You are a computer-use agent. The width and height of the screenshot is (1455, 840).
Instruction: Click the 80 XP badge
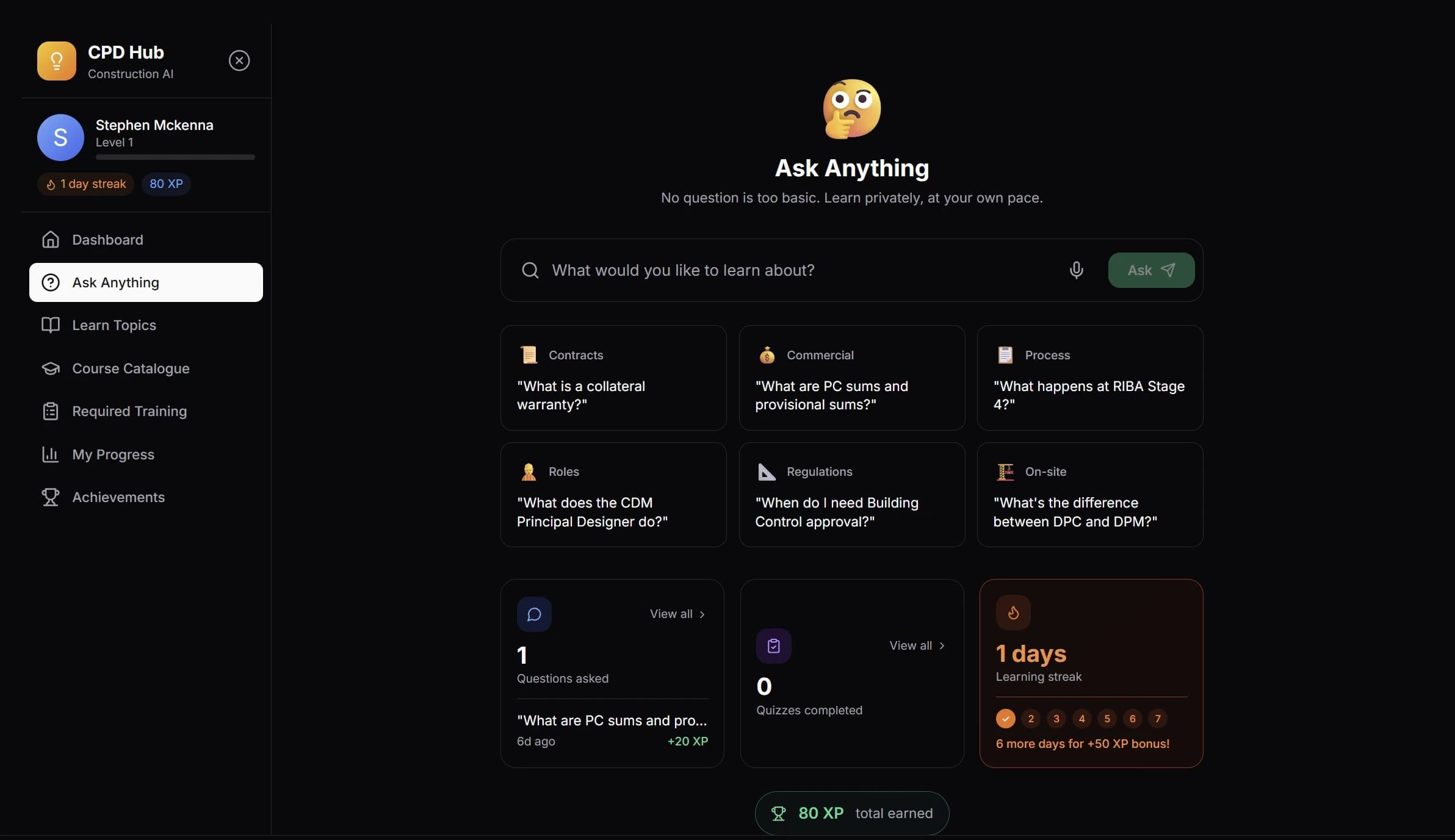(165, 184)
